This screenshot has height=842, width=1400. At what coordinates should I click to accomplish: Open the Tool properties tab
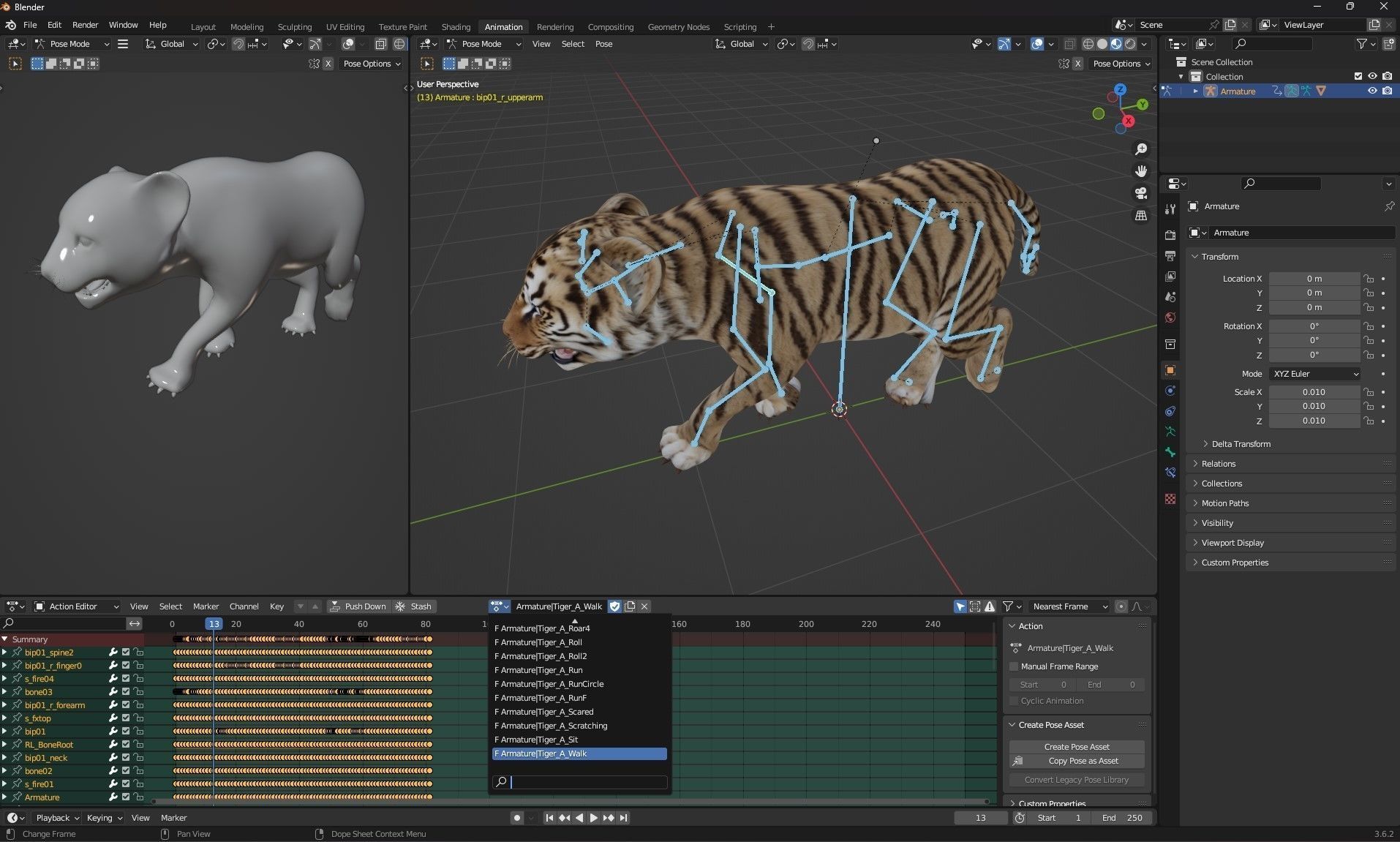pos(1170,209)
